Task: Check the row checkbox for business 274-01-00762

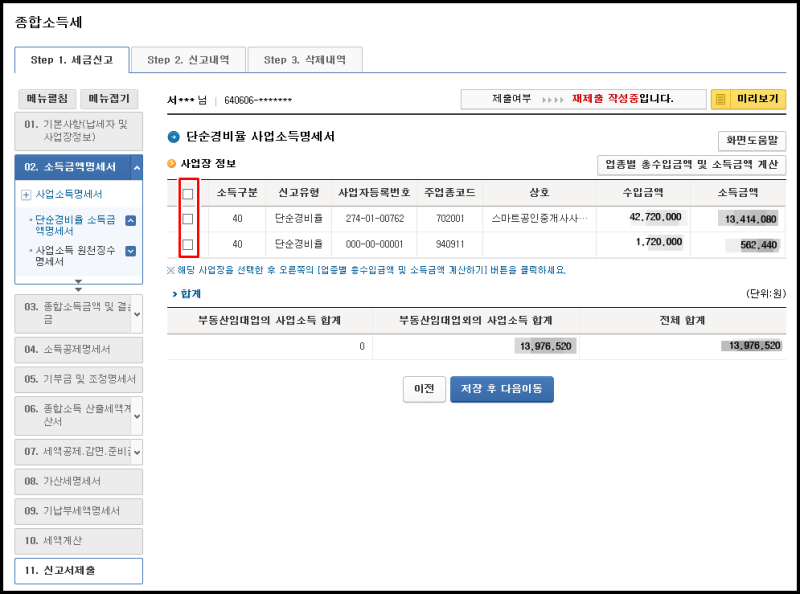Action: tap(188, 219)
